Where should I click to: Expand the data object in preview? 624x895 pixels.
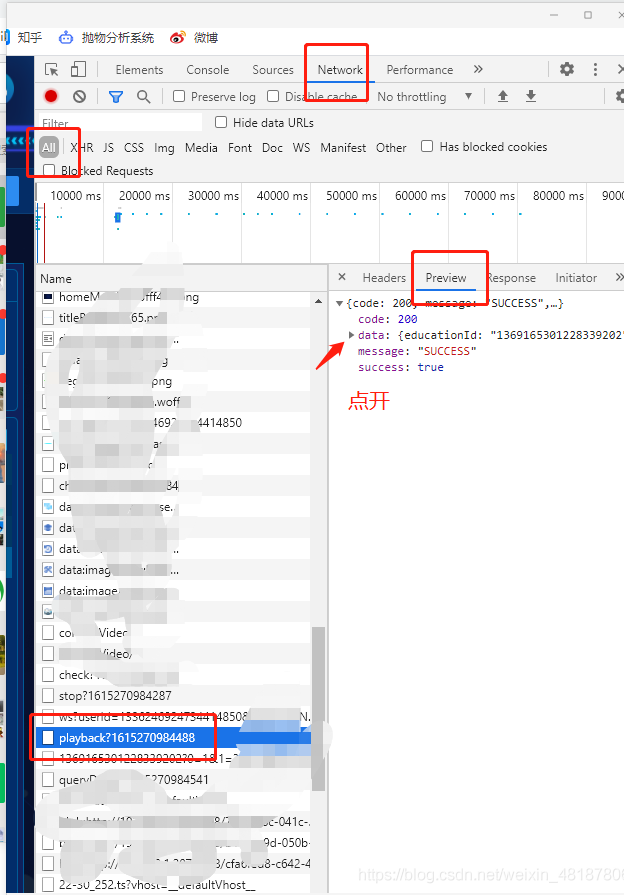[x=352, y=335]
